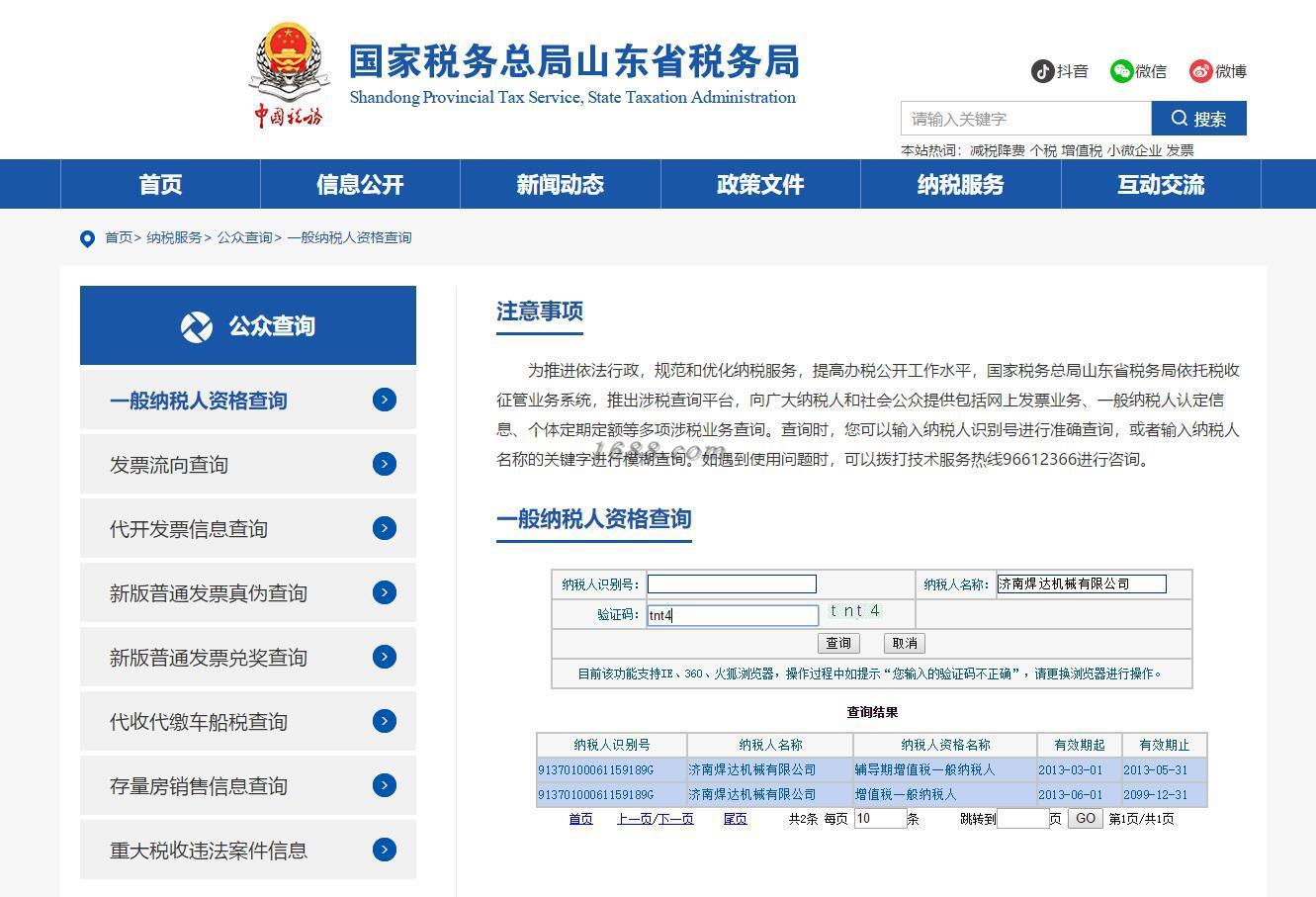Screen dimensions: 1316x897
Task: Select 存量房销售信息查询 in sidebar menu
Action: 248,785
